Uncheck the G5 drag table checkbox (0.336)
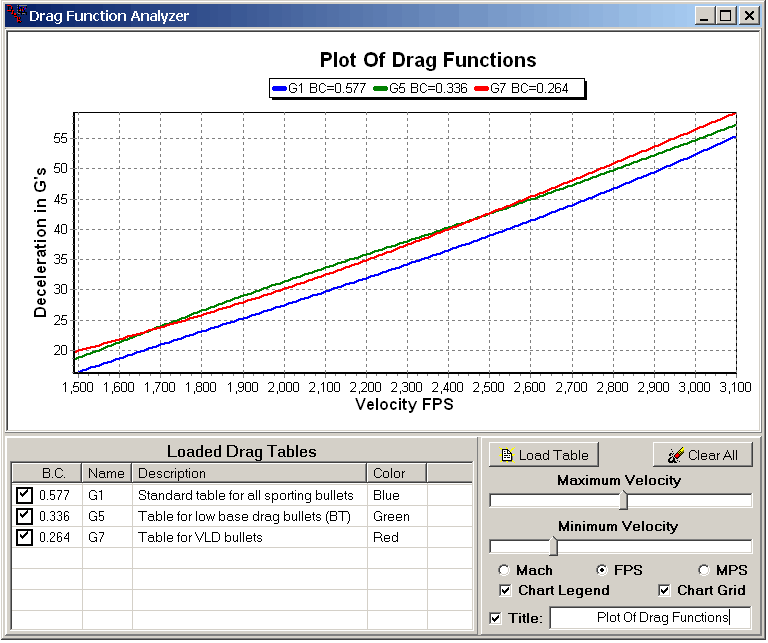Image resolution: width=768 pixels, height=643 pixels. 24,516
